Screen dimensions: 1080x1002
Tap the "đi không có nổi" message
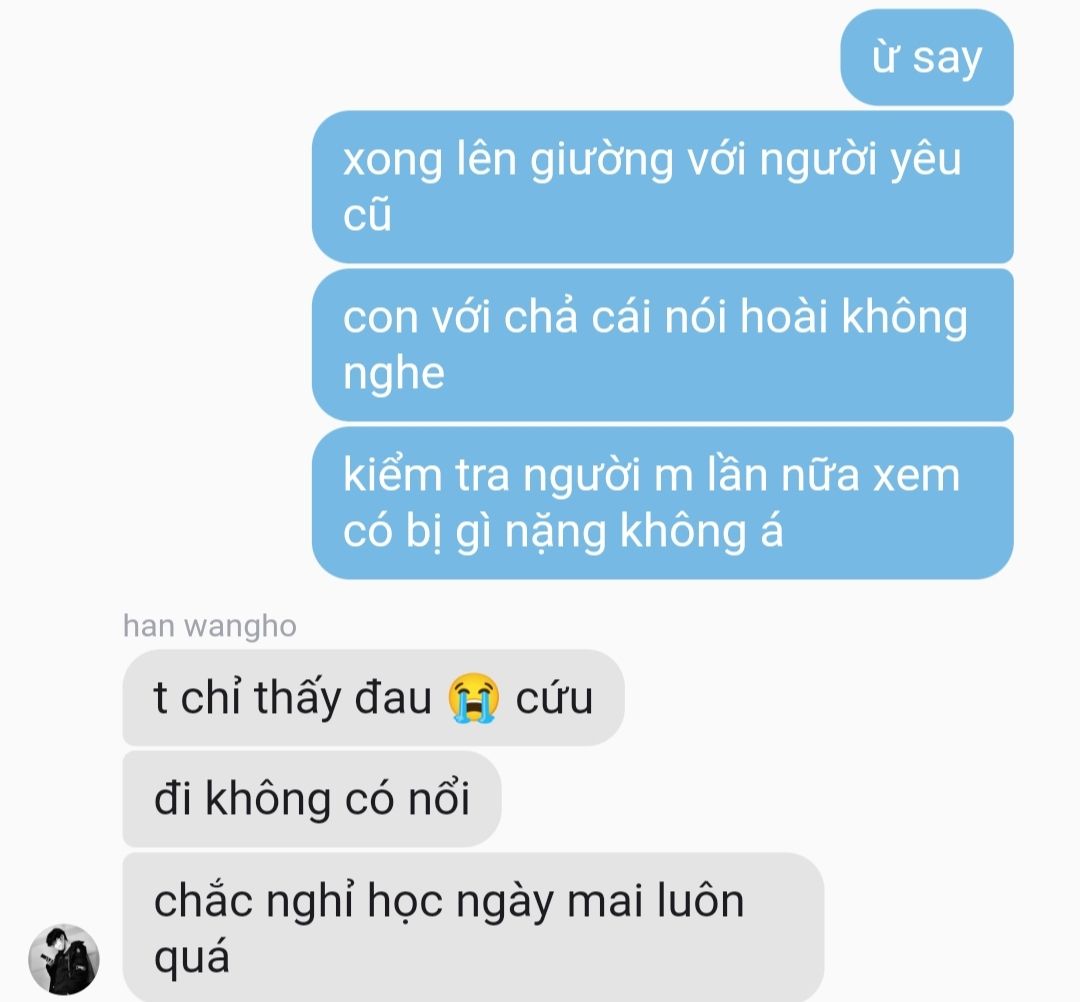(312, 799)
